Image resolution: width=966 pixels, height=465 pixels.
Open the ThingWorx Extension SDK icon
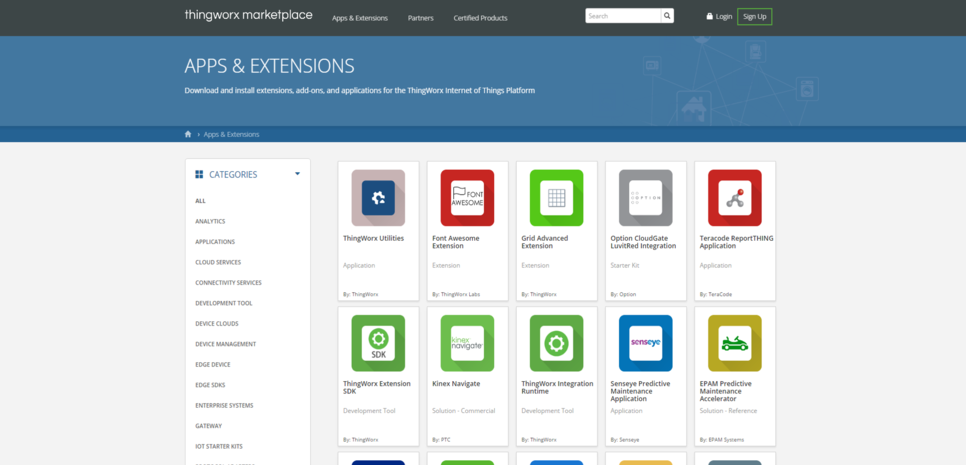[x=378, y=343]
